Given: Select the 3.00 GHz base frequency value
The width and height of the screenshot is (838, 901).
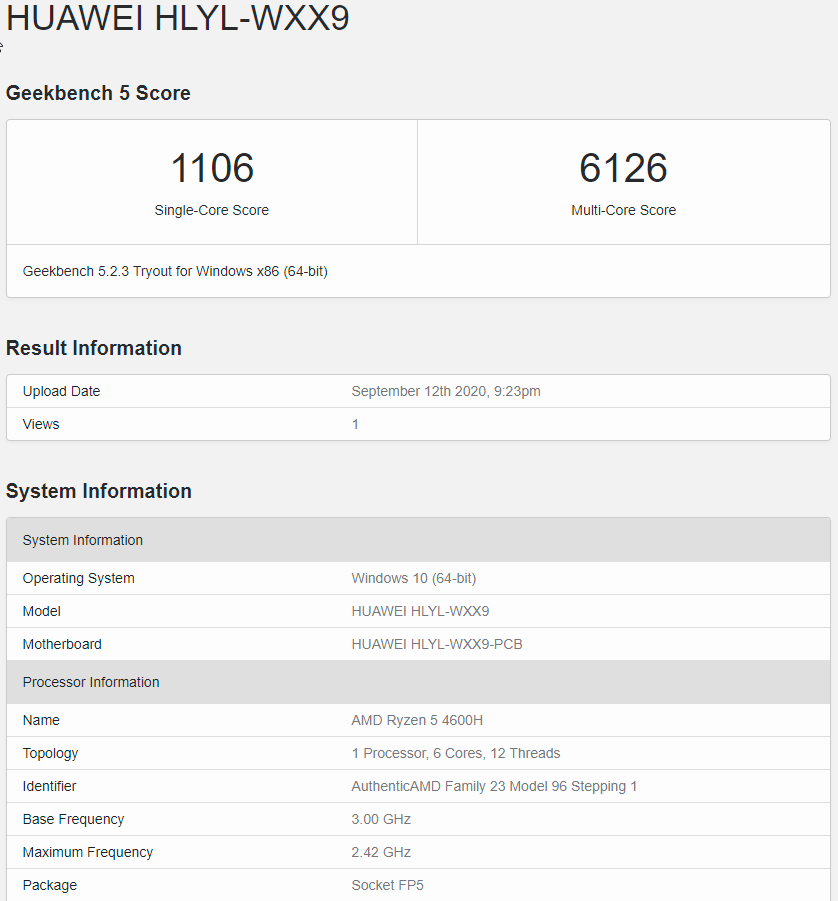Looking at the screenshot, I should pos(381,819).
